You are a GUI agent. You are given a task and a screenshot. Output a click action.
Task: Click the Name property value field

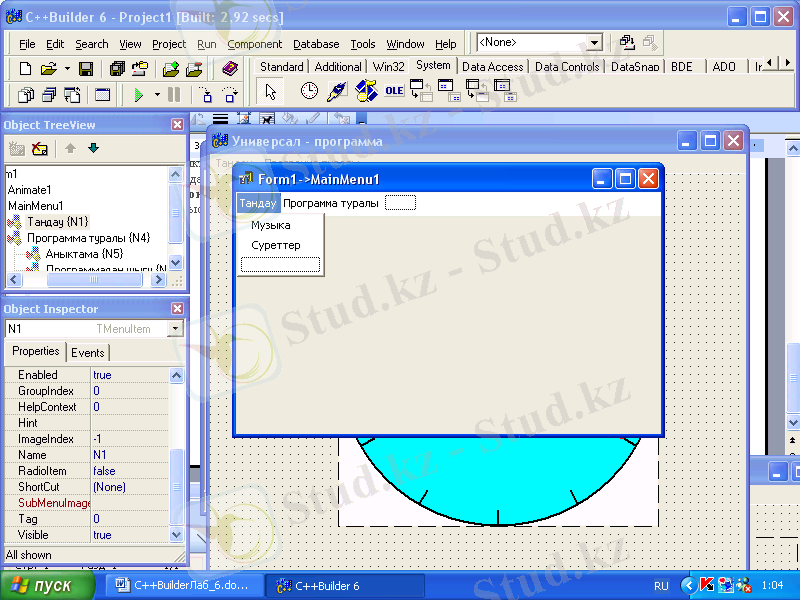(128, 455)
